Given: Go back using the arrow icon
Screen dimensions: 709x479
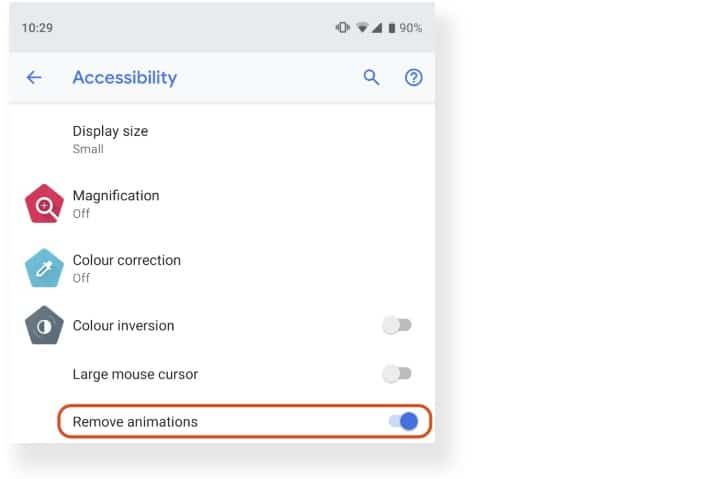Looking at the screenshot, I should pos(34,78).
